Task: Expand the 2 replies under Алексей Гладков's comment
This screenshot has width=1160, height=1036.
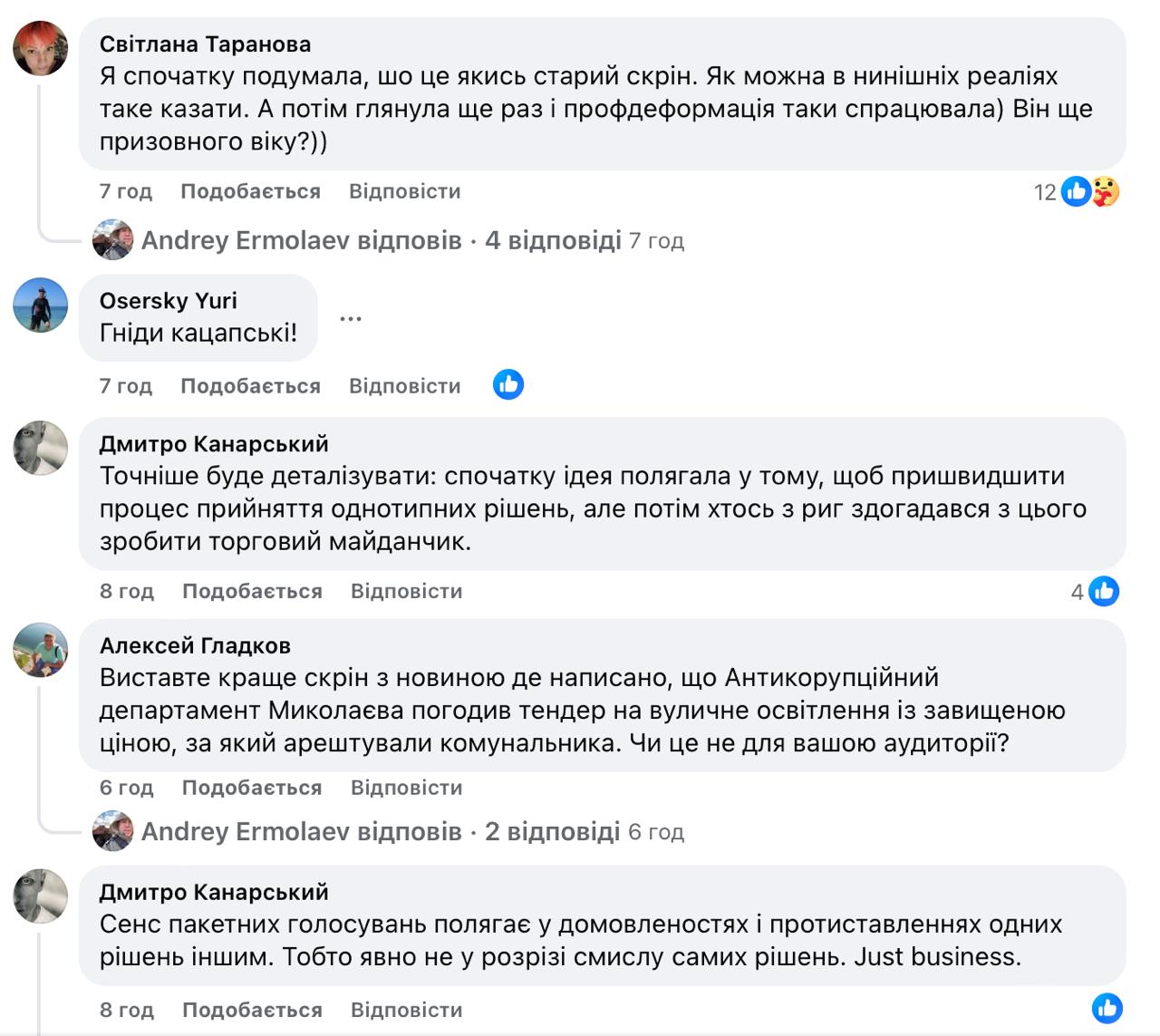Action: (552, 831)
